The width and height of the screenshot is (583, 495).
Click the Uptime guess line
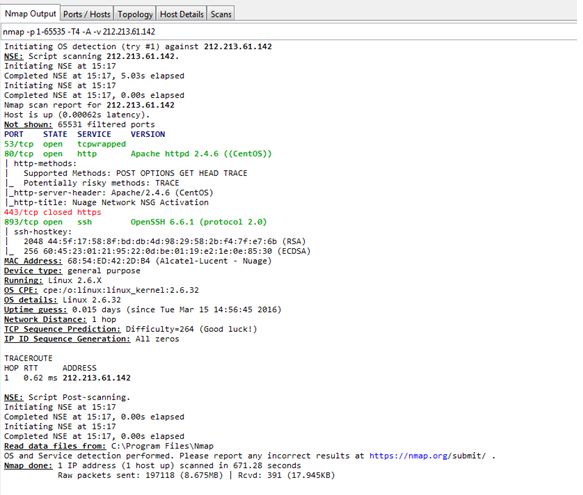[143, 309]
